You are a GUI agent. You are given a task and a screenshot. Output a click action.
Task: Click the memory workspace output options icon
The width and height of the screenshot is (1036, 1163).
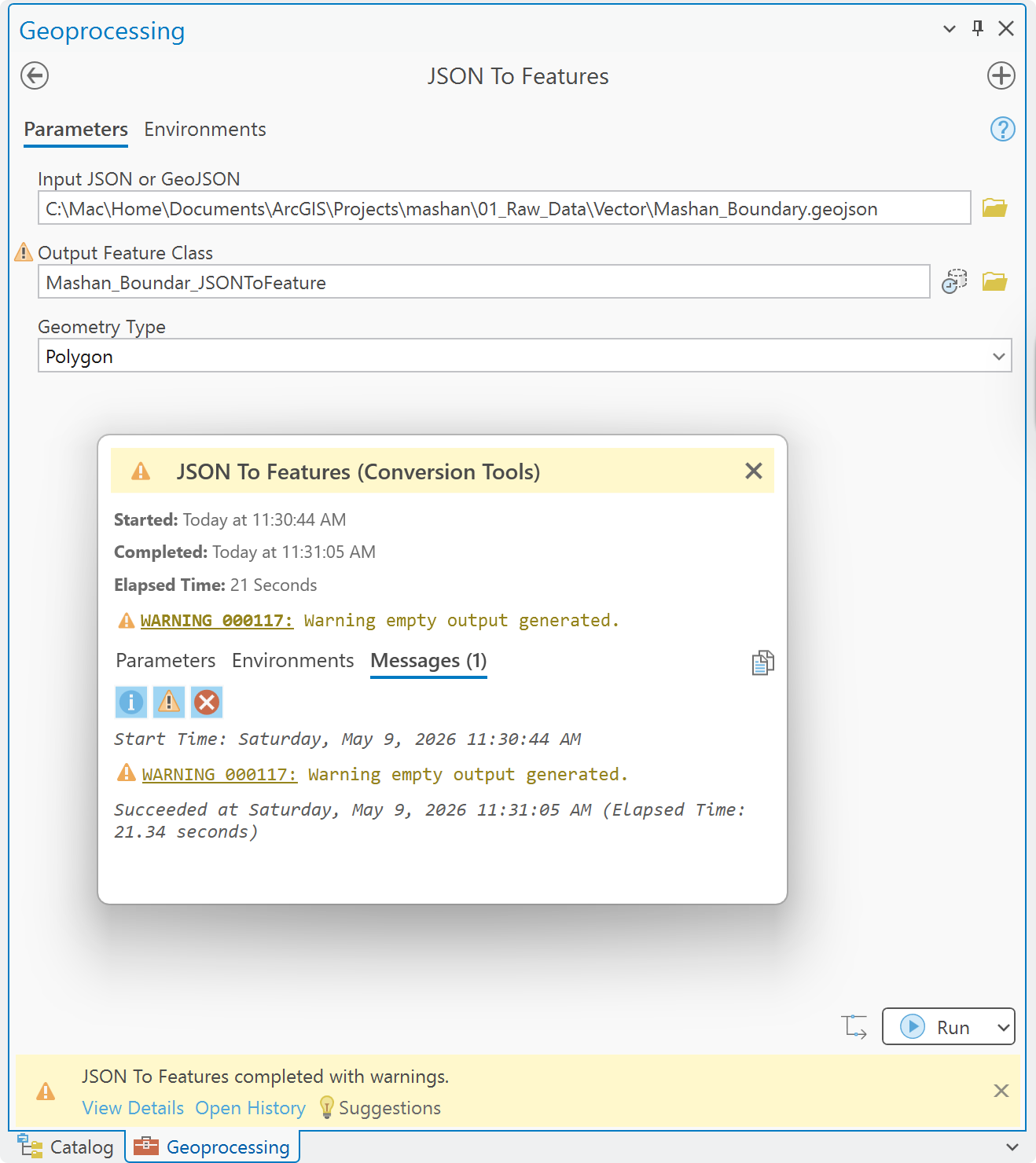pos(954,281)
